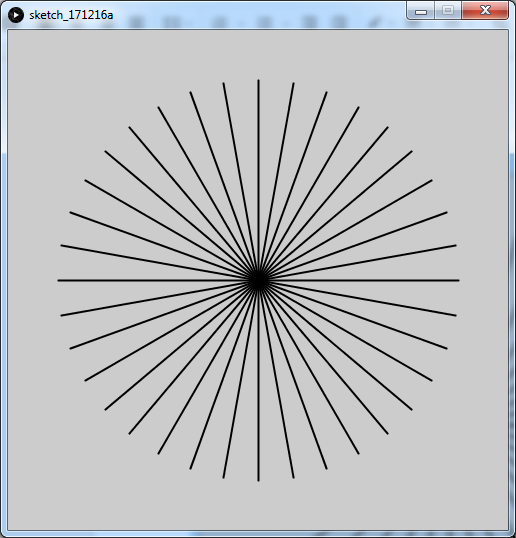Viewport: 516px width, 538px height.
Task: Click tip of ray just below left horizontal ray
Action: pyautogui.click(x=62, y=315)
